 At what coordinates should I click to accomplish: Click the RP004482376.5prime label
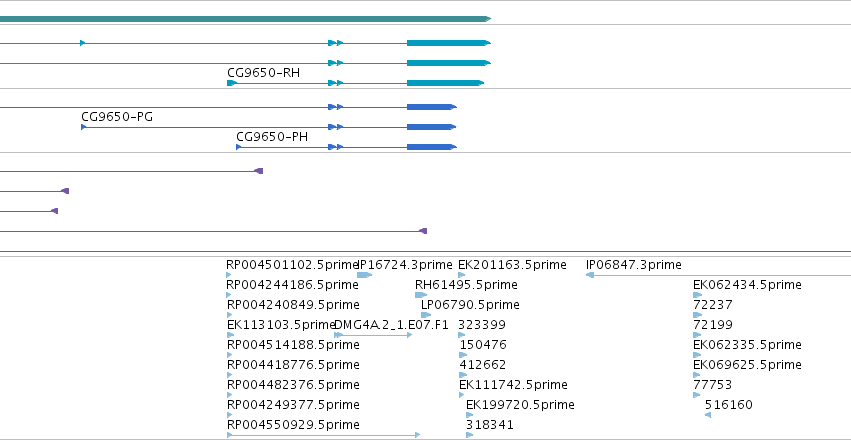click(293, 385)
